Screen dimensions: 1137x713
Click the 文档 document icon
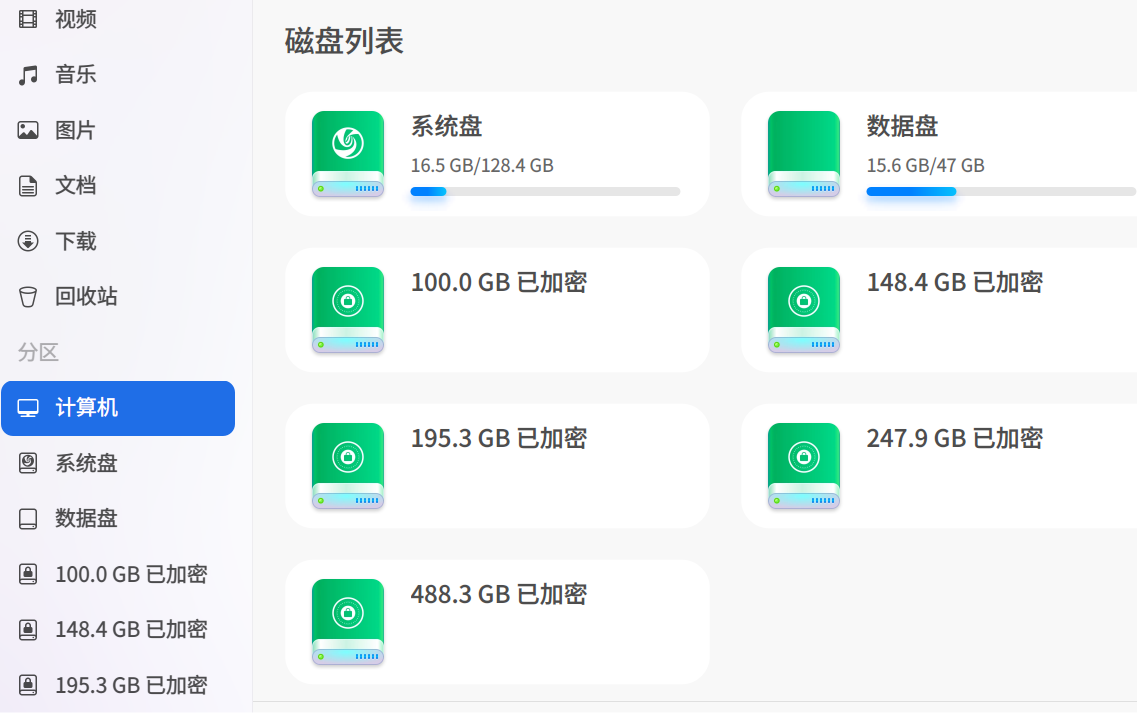click(x=28, y=186)
